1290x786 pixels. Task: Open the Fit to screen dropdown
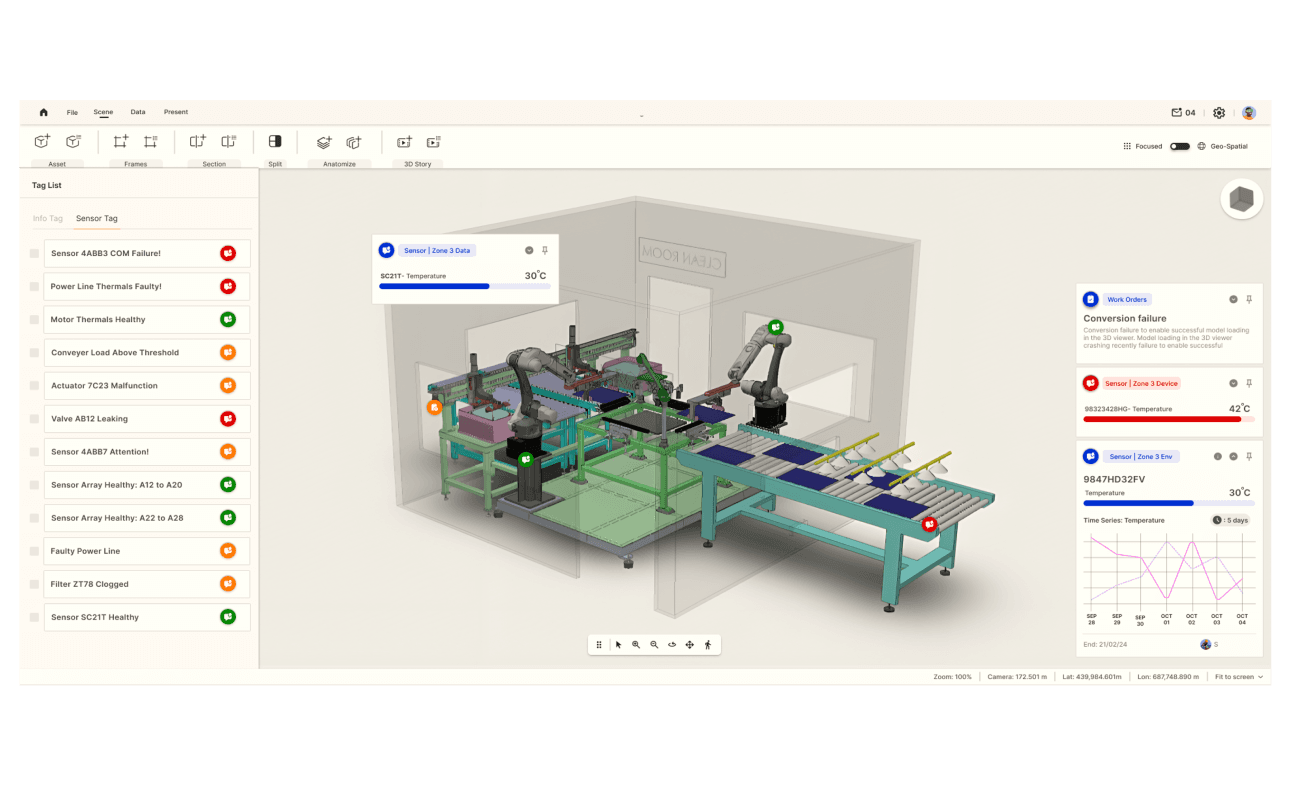[x=1236, y=676]
